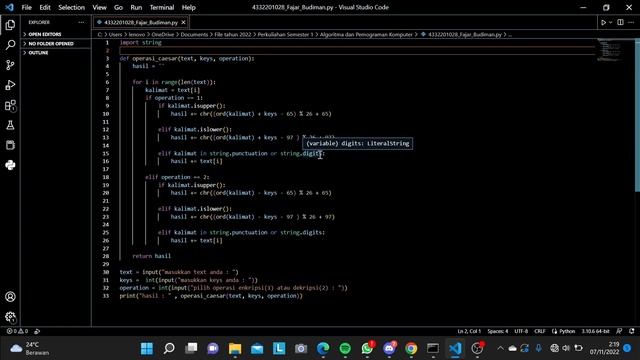Image resolution: width=640 pixels, height=360 pixels.
Task: Click line number 28 in gutter
Action: coord(106,256)
